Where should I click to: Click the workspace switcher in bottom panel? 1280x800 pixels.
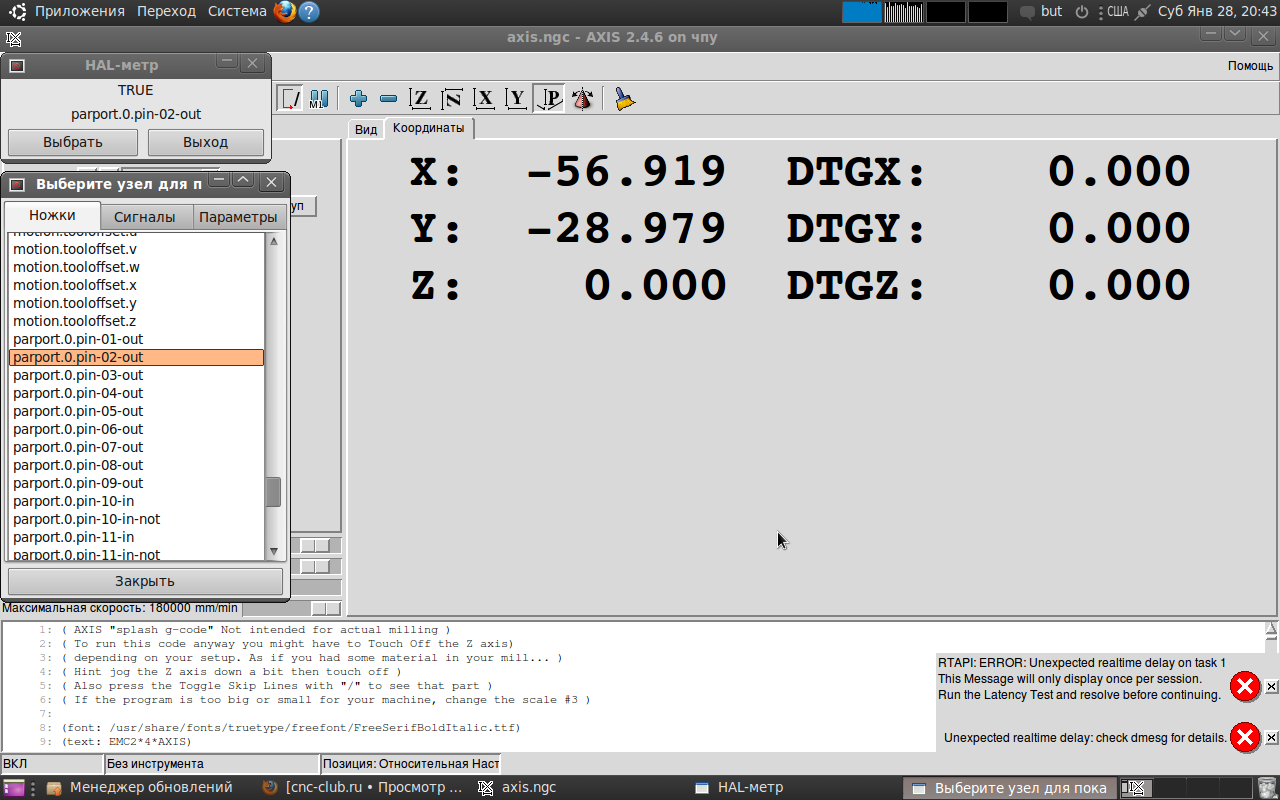click(1186, 788)
